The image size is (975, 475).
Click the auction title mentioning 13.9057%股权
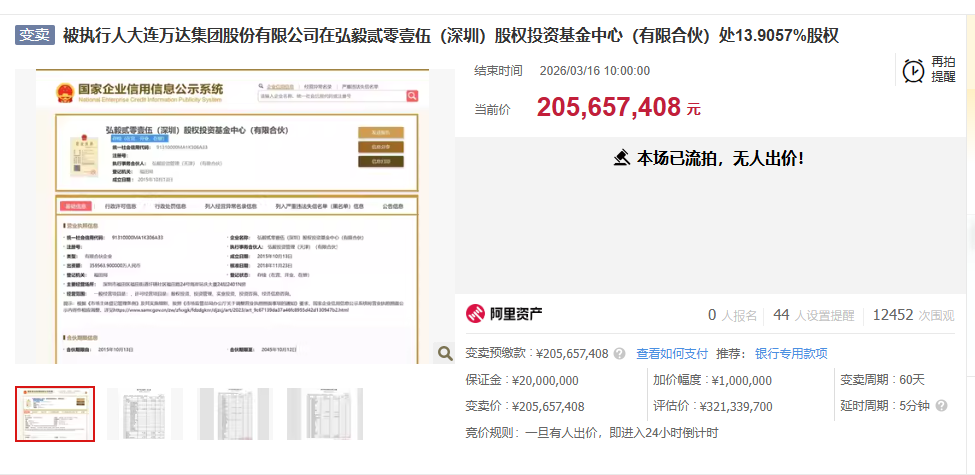click(451, 35)
